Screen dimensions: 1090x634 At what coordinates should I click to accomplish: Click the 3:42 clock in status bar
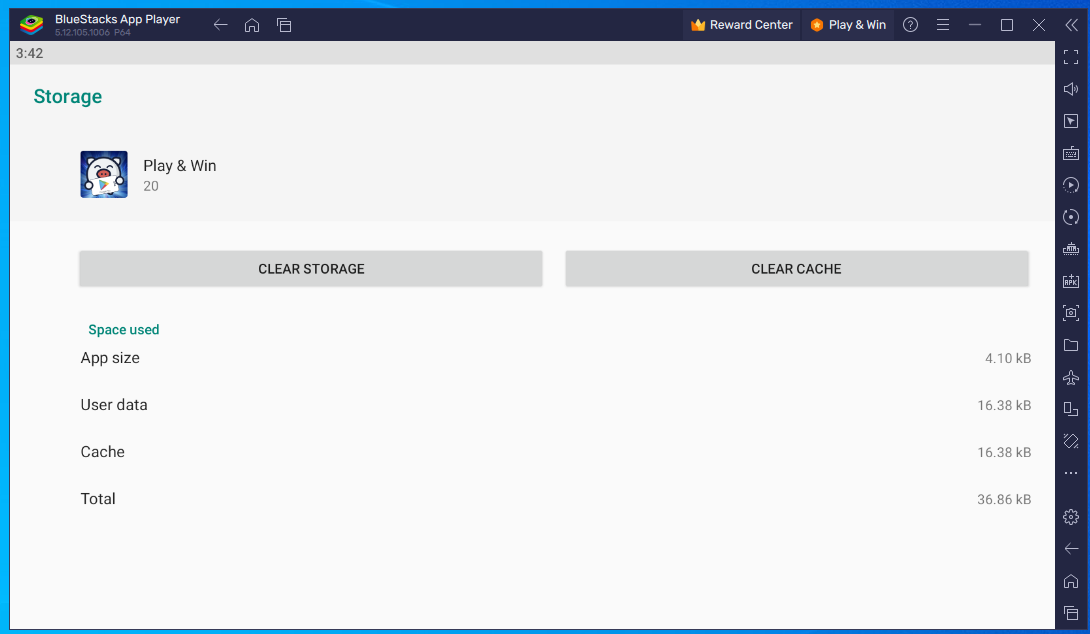(x=29, y=54)
